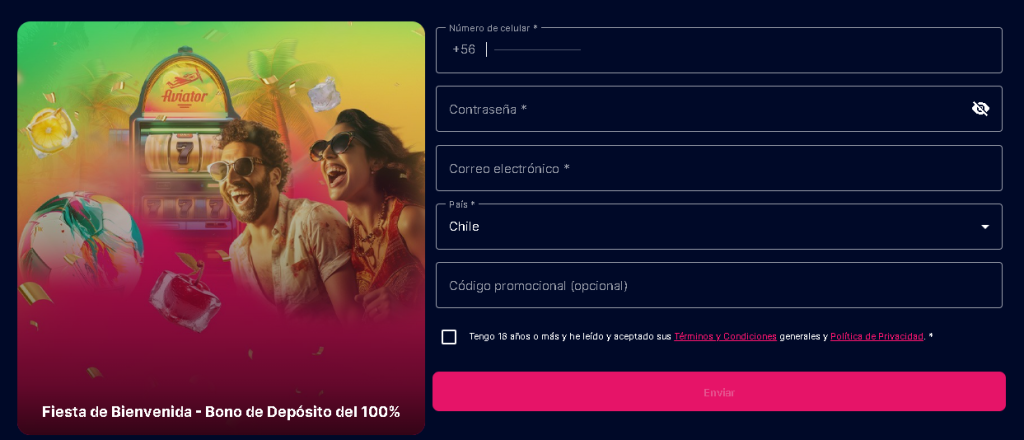Image resolution: width=1024 pixels, height=440 pixels.
Task: Toggle password visibility eye icon
Action: coord(980,109)
